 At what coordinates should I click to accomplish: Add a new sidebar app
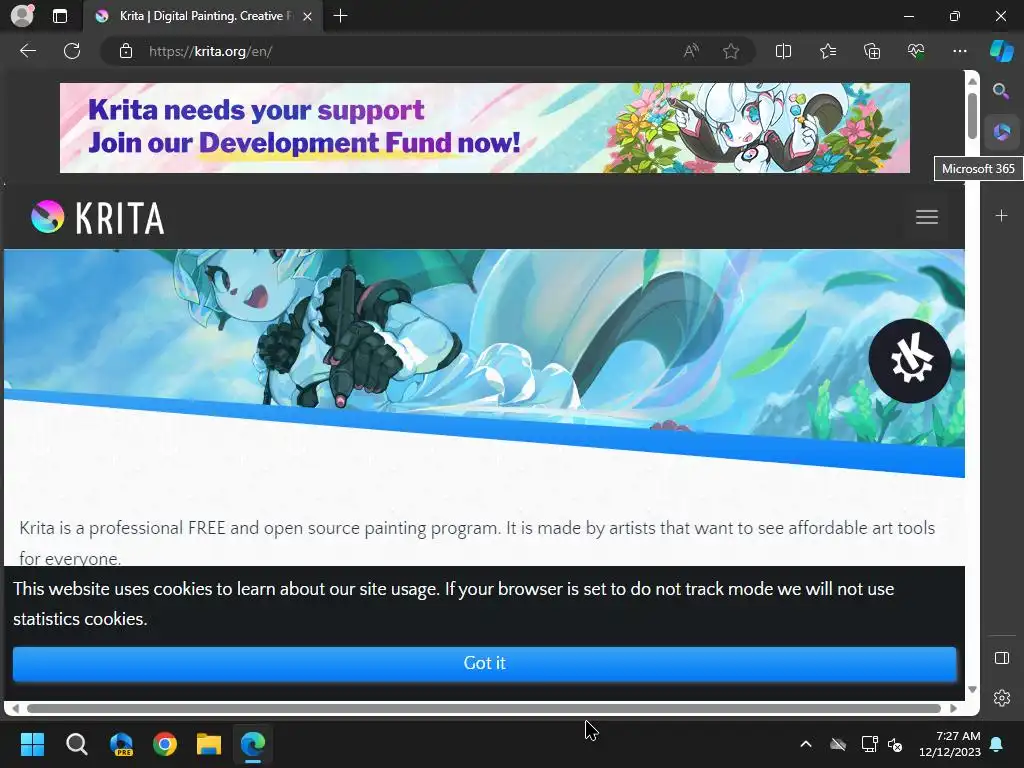[x=1001, y=216]
